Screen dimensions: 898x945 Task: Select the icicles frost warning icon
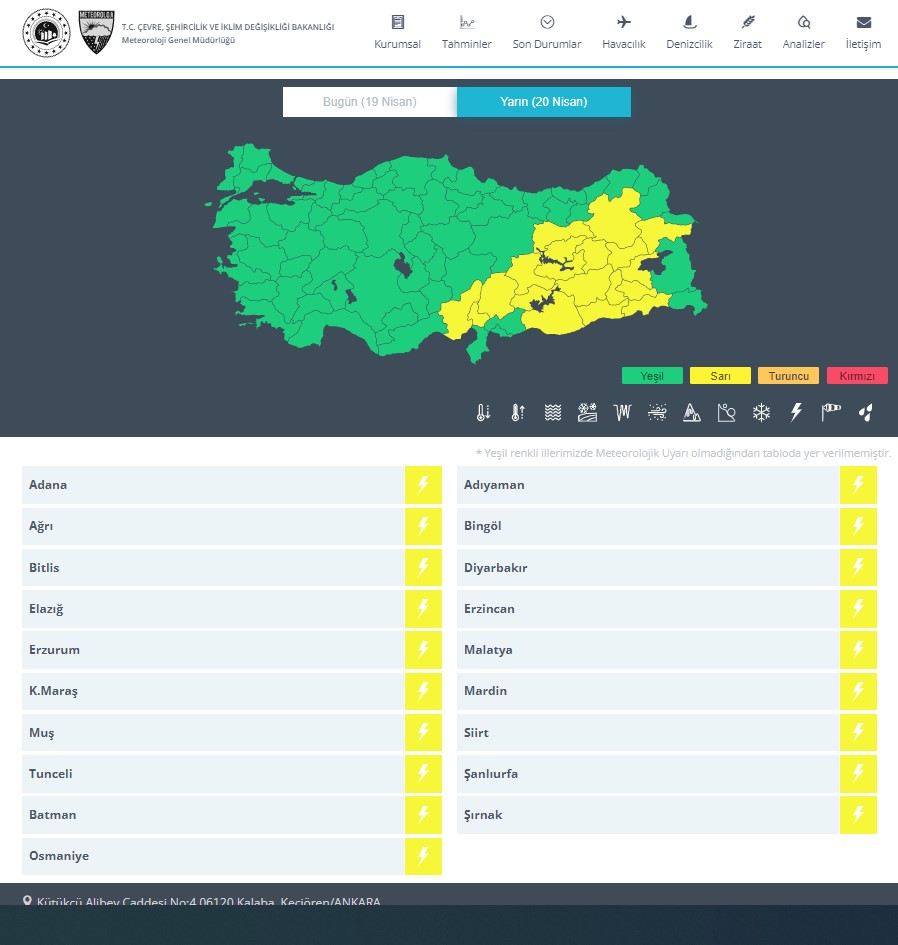(x=622, y=412)
